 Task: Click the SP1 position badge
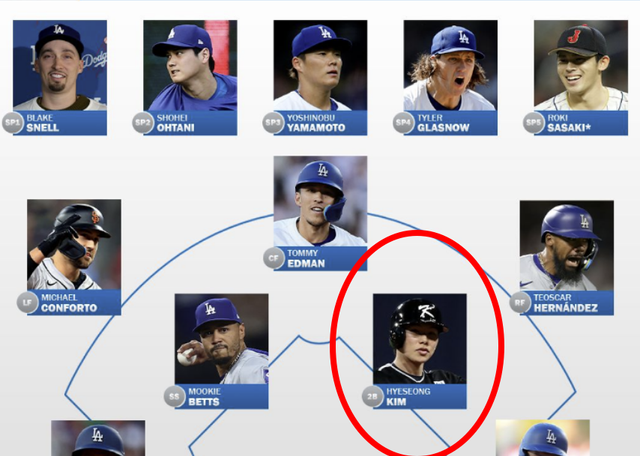tap(13, 122)
